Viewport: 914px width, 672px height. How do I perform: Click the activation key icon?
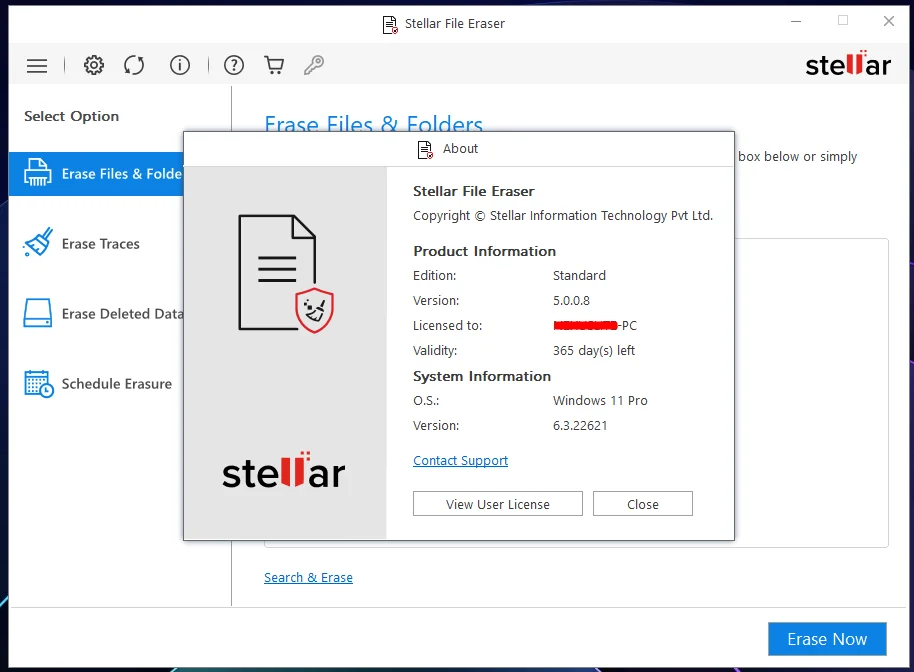tap(314, 65)
